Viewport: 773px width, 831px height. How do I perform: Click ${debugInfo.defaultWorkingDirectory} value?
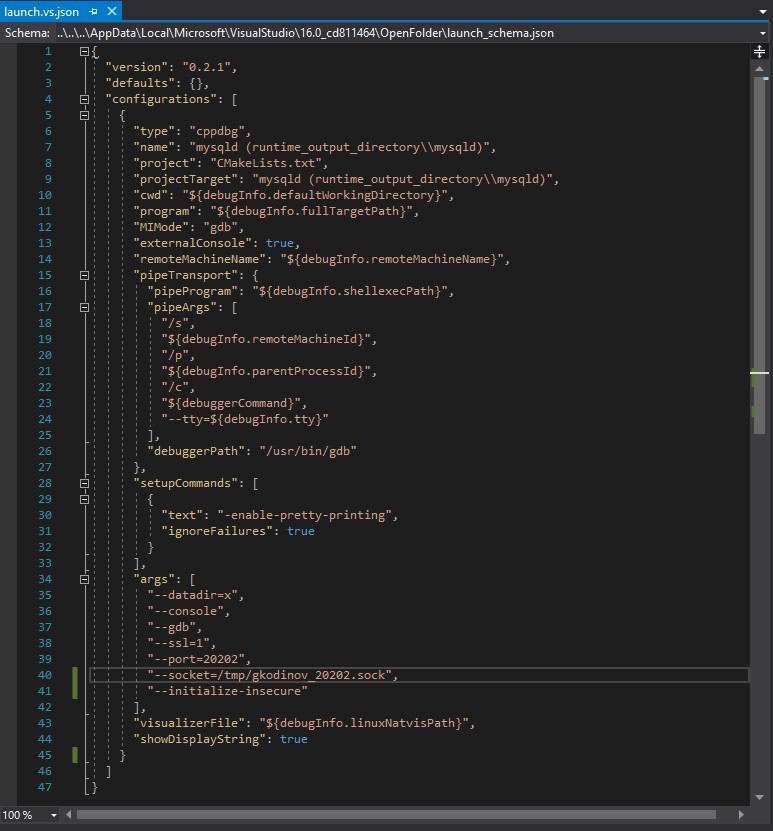(x=315, y=195)
